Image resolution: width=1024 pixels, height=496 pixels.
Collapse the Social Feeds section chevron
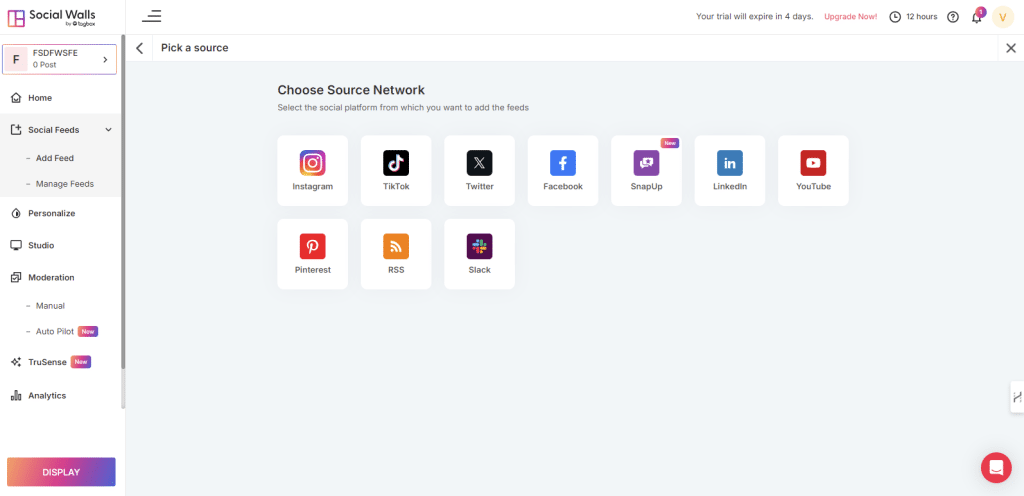(x=108, y=130)
